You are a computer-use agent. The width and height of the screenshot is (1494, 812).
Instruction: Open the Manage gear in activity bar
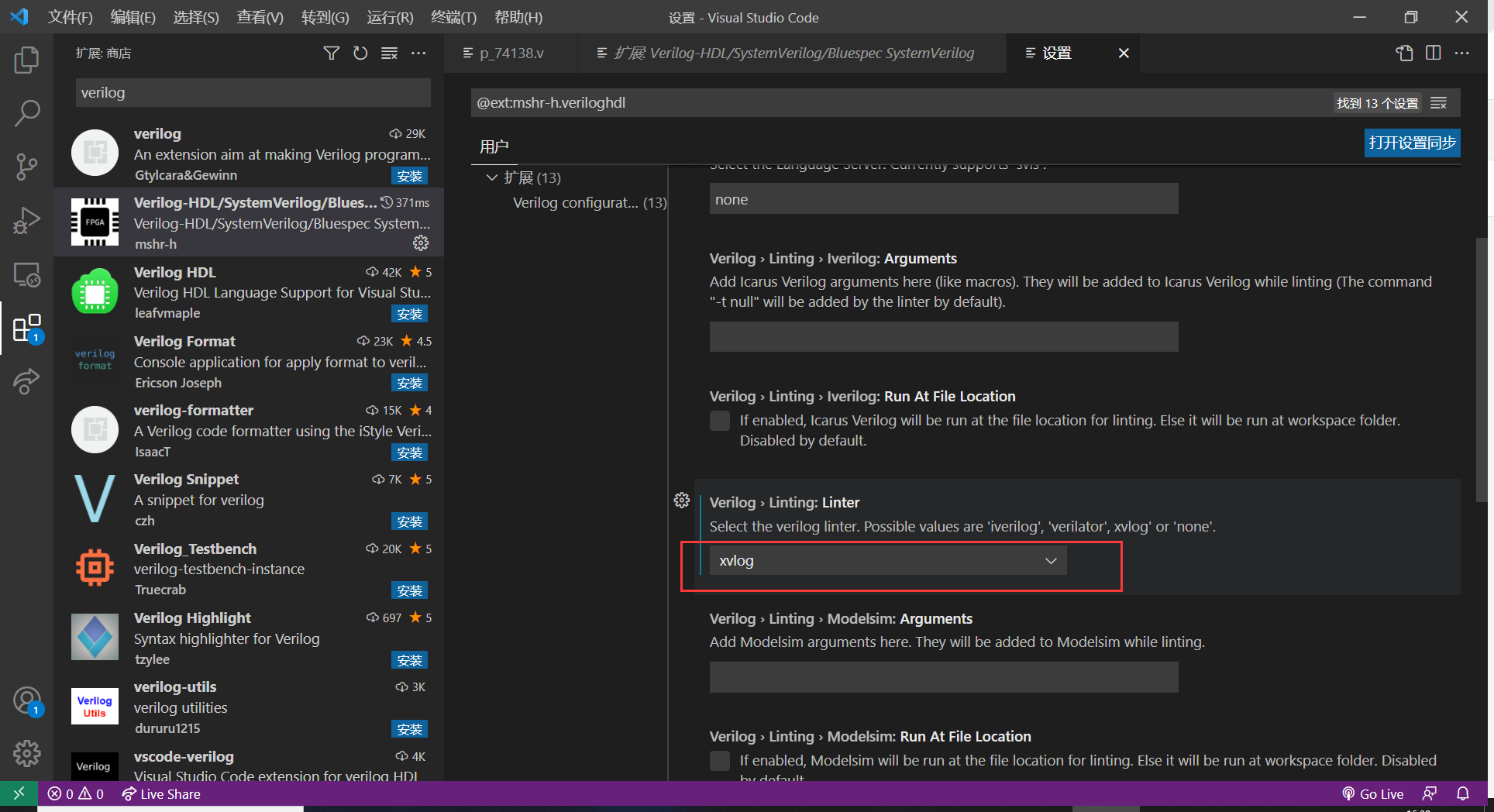click(26, 753)
